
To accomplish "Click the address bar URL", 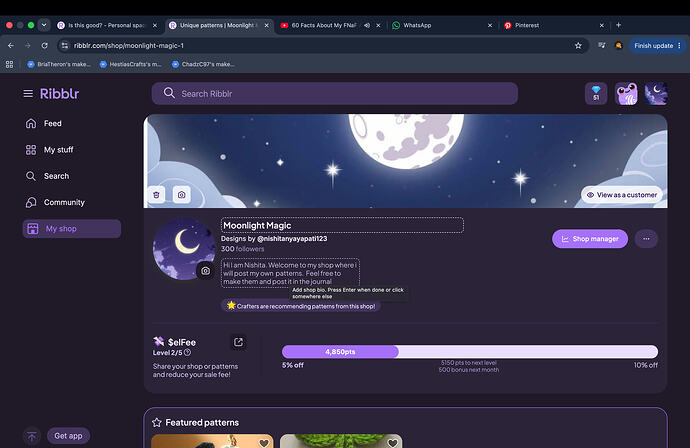I will point(128,45).
